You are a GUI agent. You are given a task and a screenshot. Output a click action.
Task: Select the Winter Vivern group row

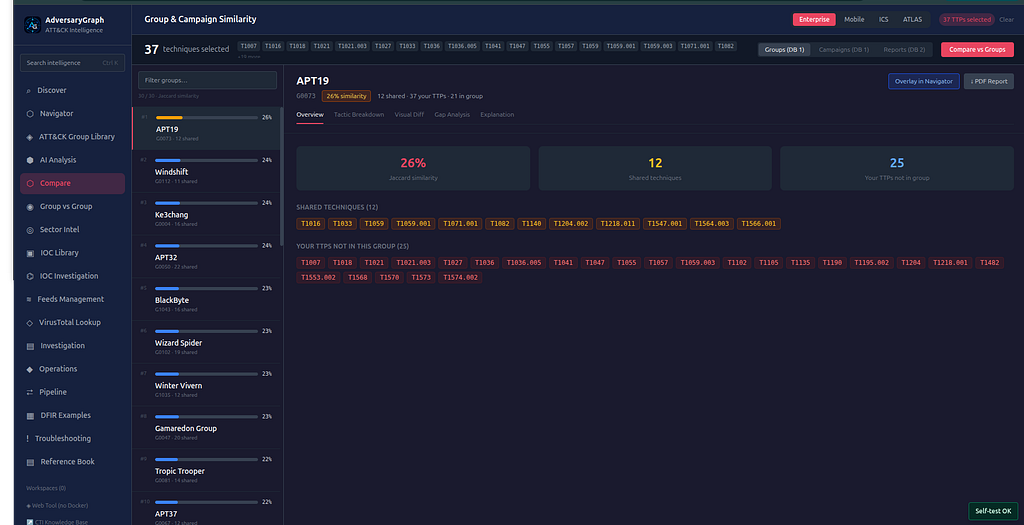[x=206, y=385]
